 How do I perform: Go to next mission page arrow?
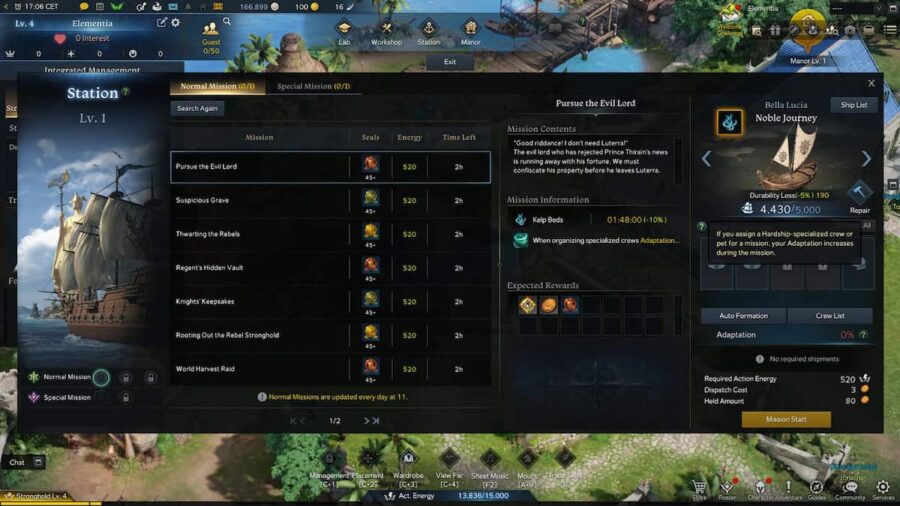366,421
